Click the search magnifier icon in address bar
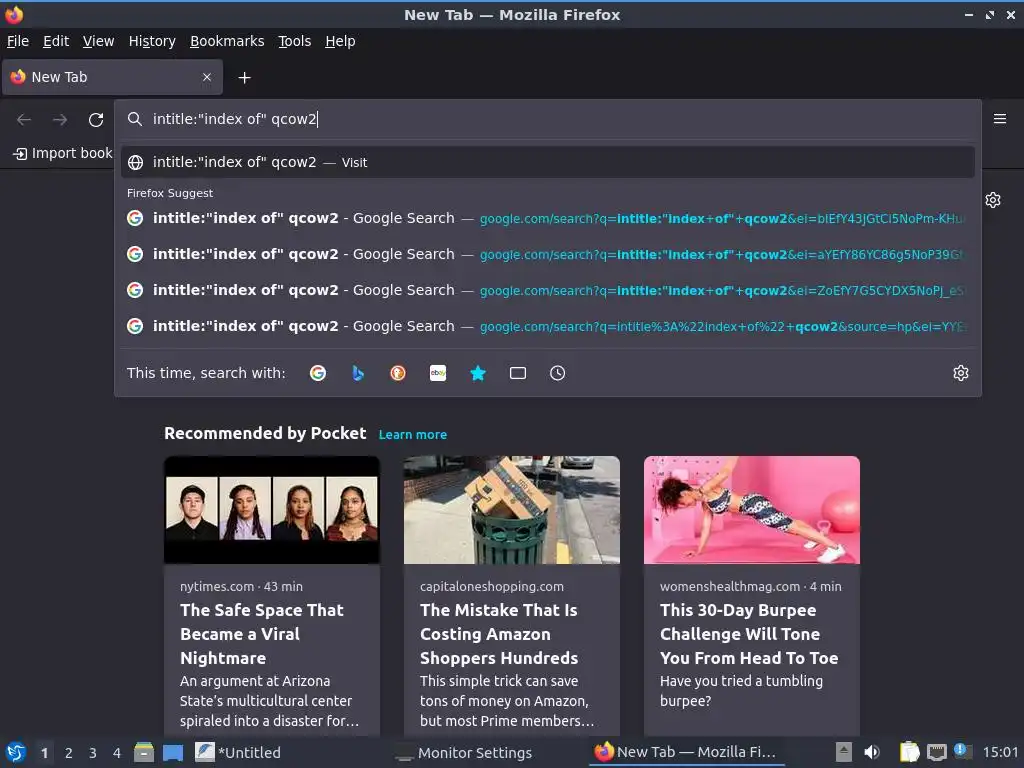 [135, 119]
